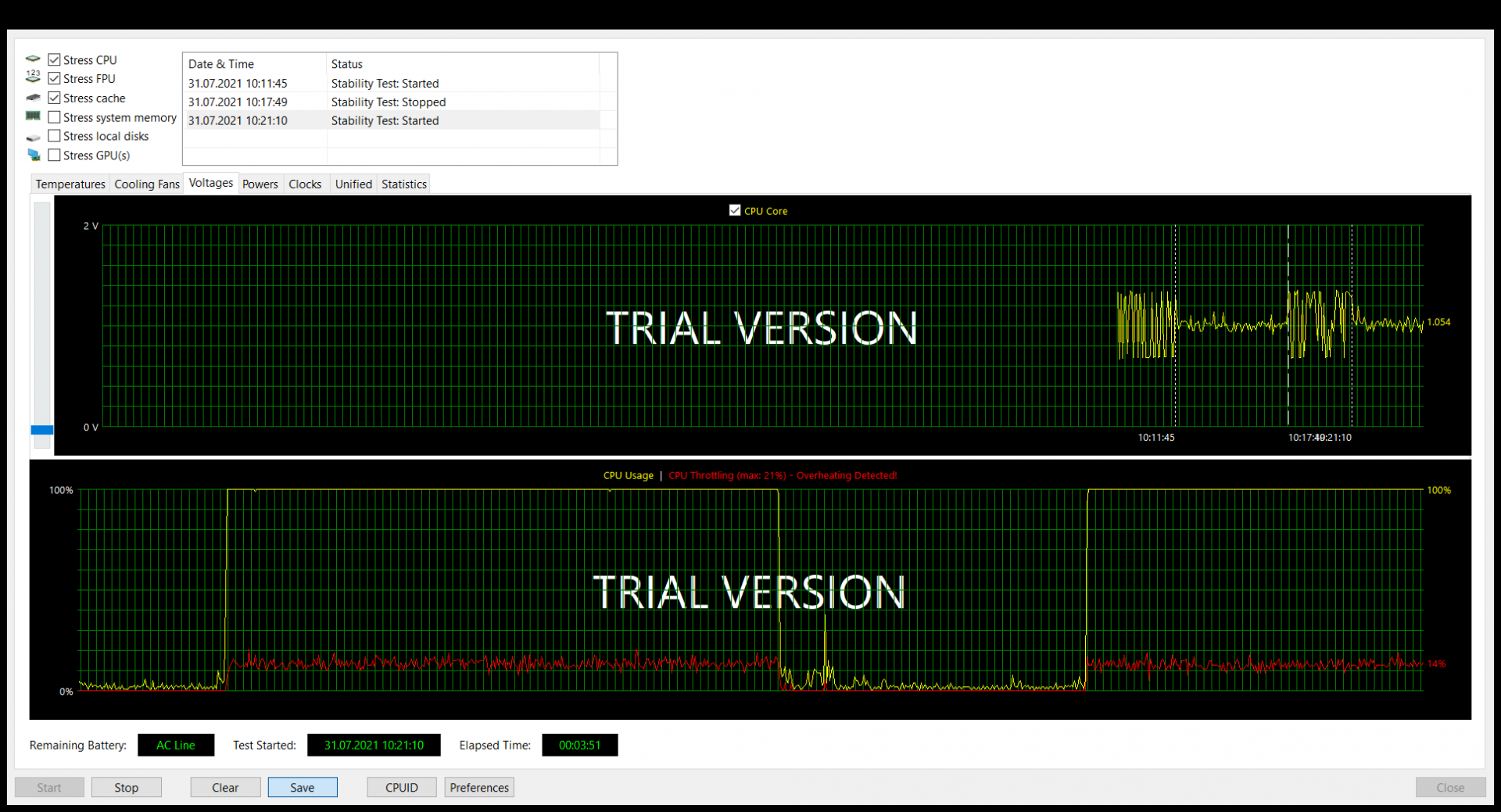
Task: Click the 1.054 voltage value label
Action: point(1438,322)
